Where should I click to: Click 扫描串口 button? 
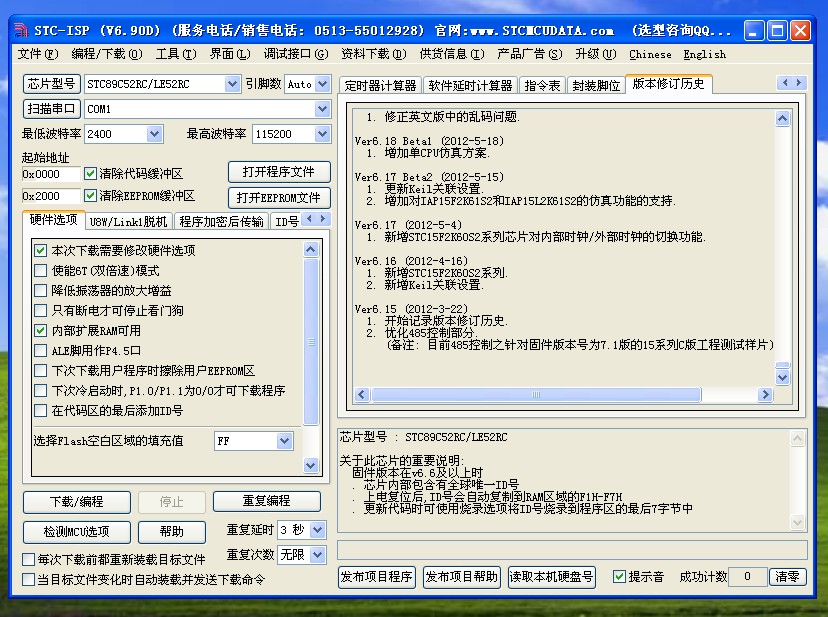pos(52,109)
